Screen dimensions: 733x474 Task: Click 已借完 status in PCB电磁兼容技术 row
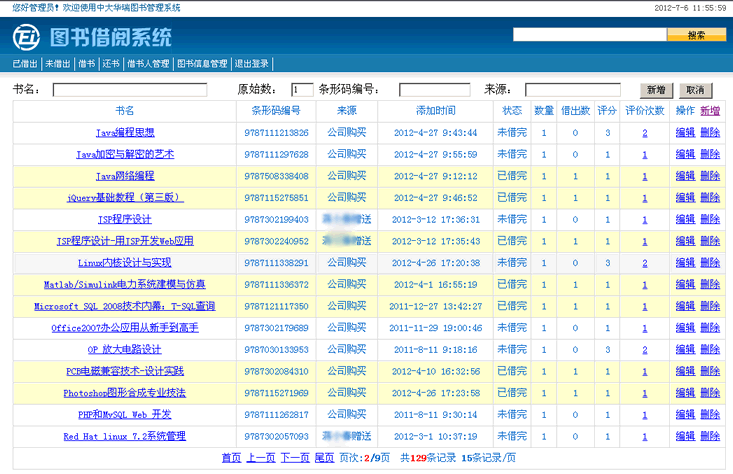coord(512,371)
